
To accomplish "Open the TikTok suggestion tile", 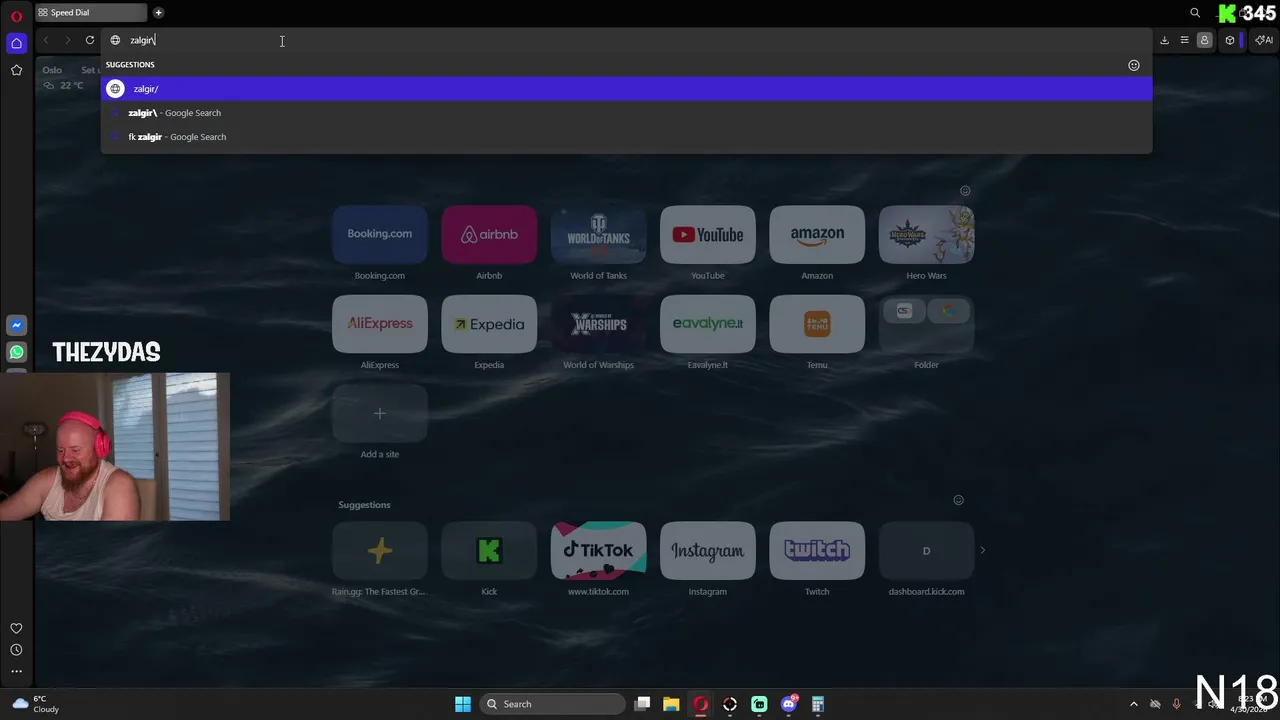I will point(598,550).
